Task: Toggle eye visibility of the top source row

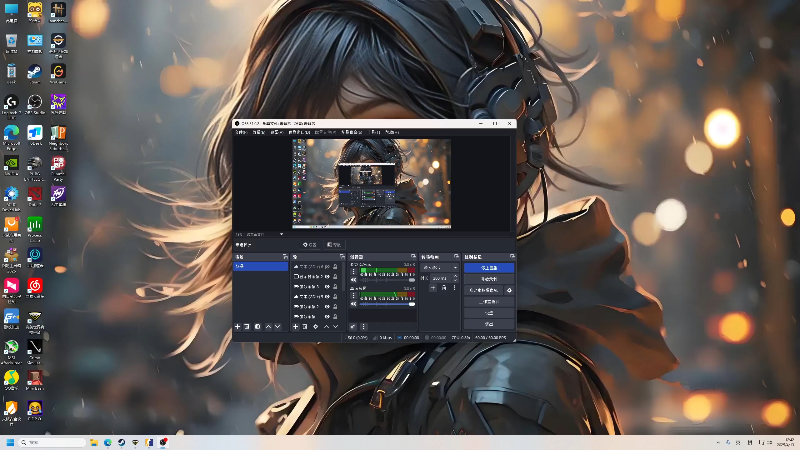Action: [x=328, y=267]
